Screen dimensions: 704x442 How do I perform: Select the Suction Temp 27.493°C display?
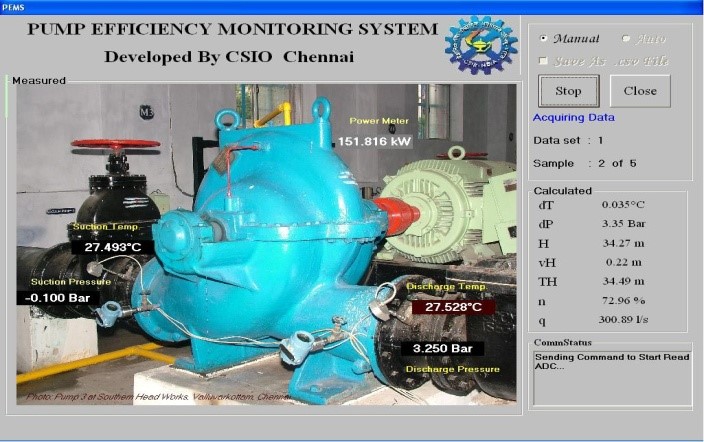(118, 246)
